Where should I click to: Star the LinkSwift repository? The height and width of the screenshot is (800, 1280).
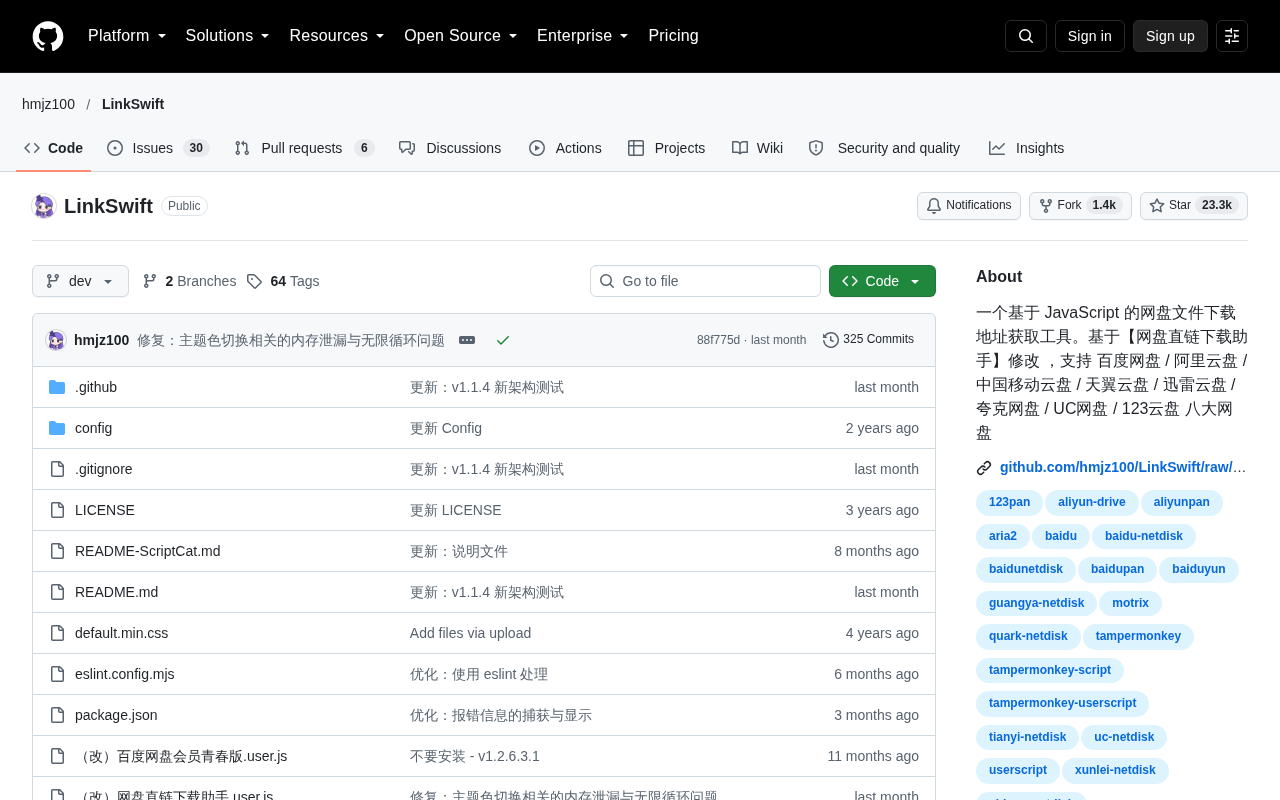click(x=1194, y=206)
